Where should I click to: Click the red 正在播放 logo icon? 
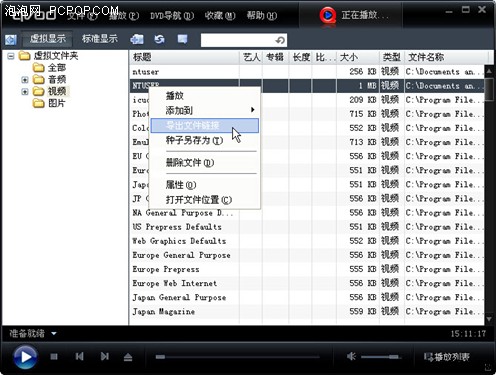click(327, 15)
